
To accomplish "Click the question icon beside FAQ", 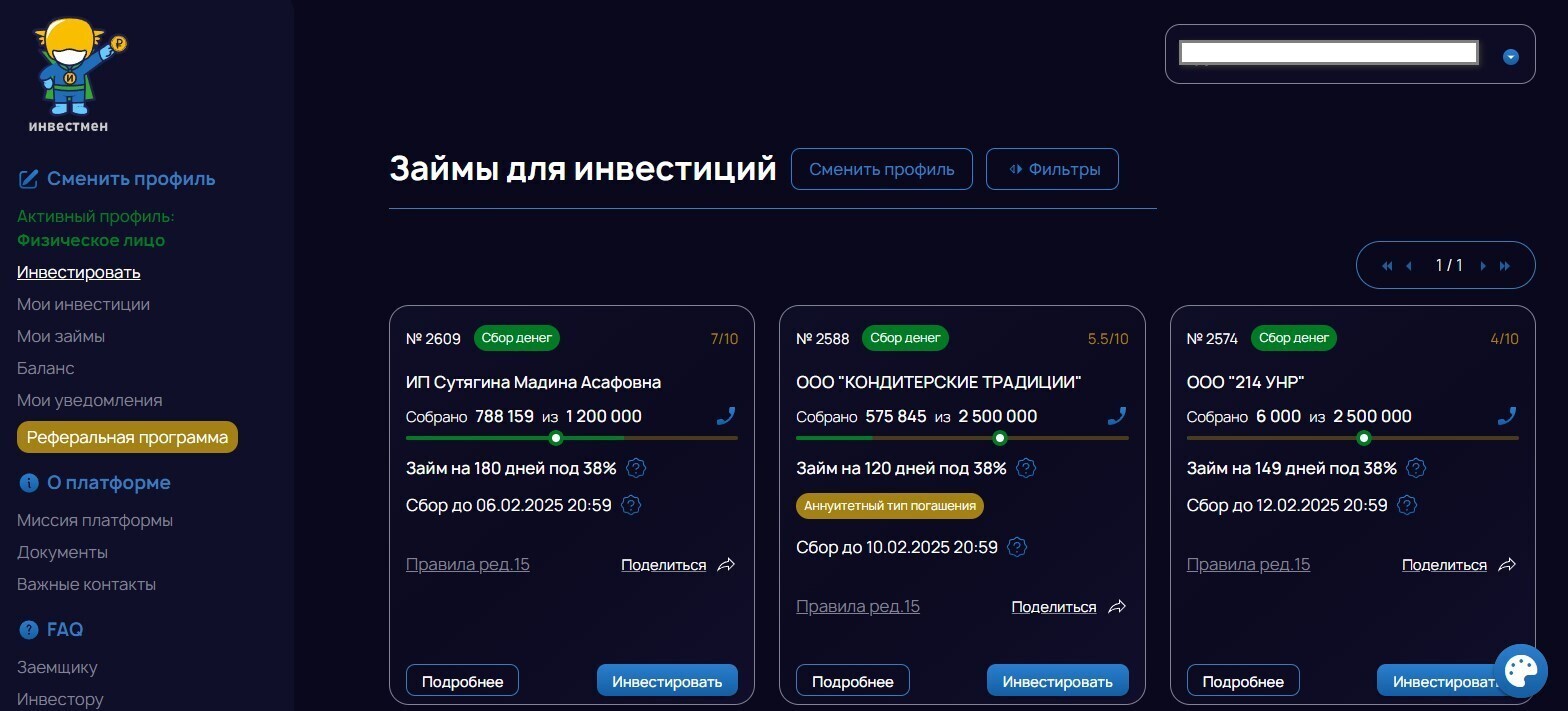I will (29, 630).
